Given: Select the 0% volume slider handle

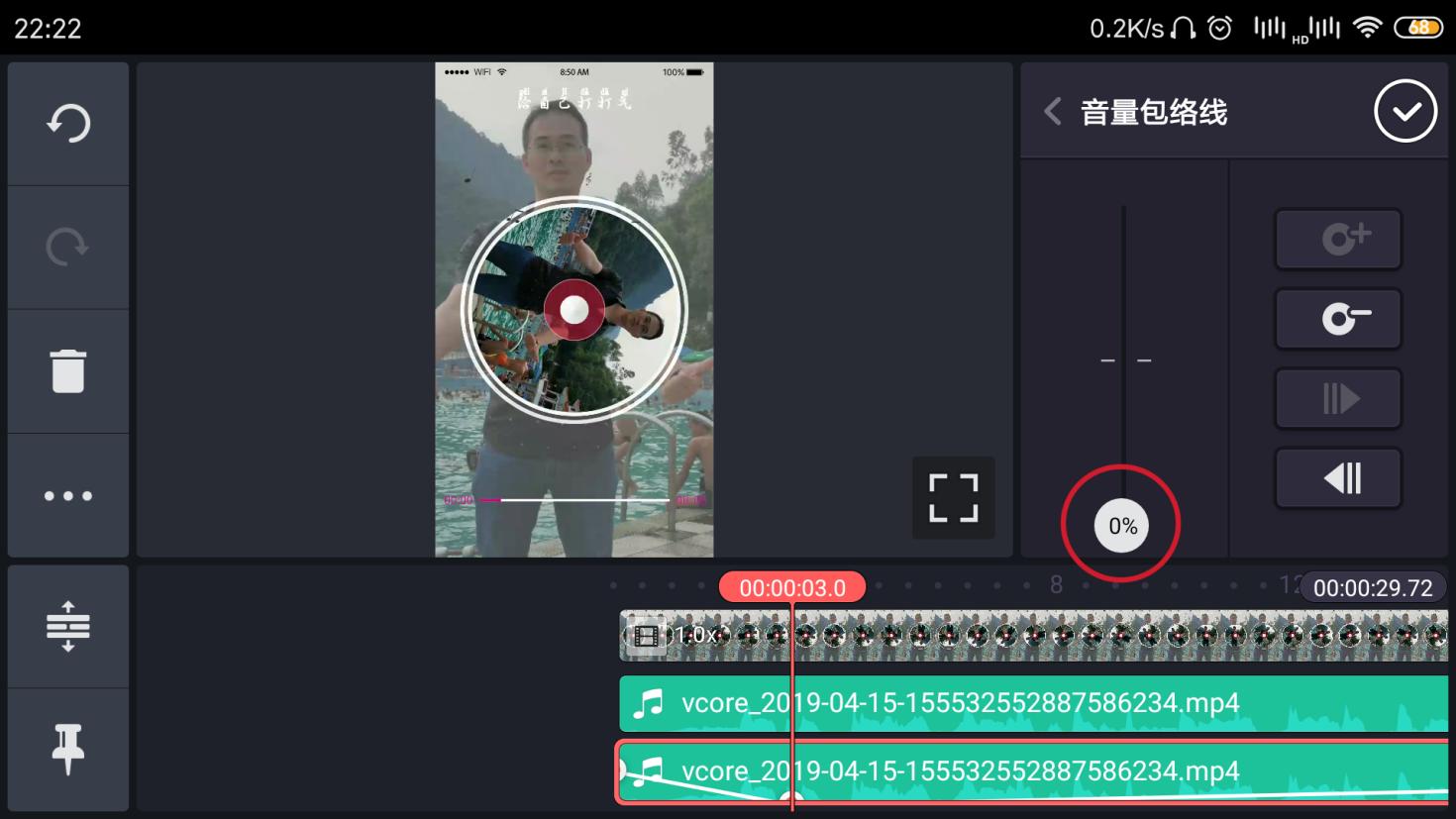Looking at the screenshot, I should tap(1122, 526).
